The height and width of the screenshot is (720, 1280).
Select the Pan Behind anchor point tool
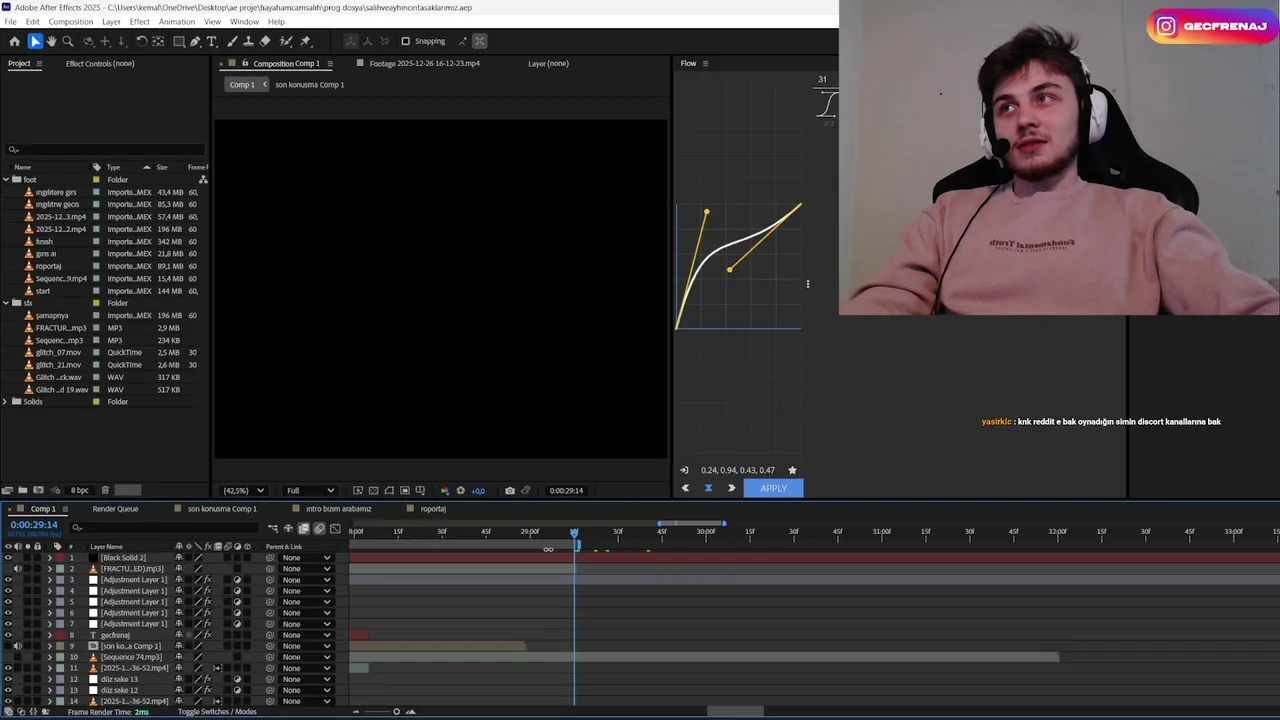158,41
